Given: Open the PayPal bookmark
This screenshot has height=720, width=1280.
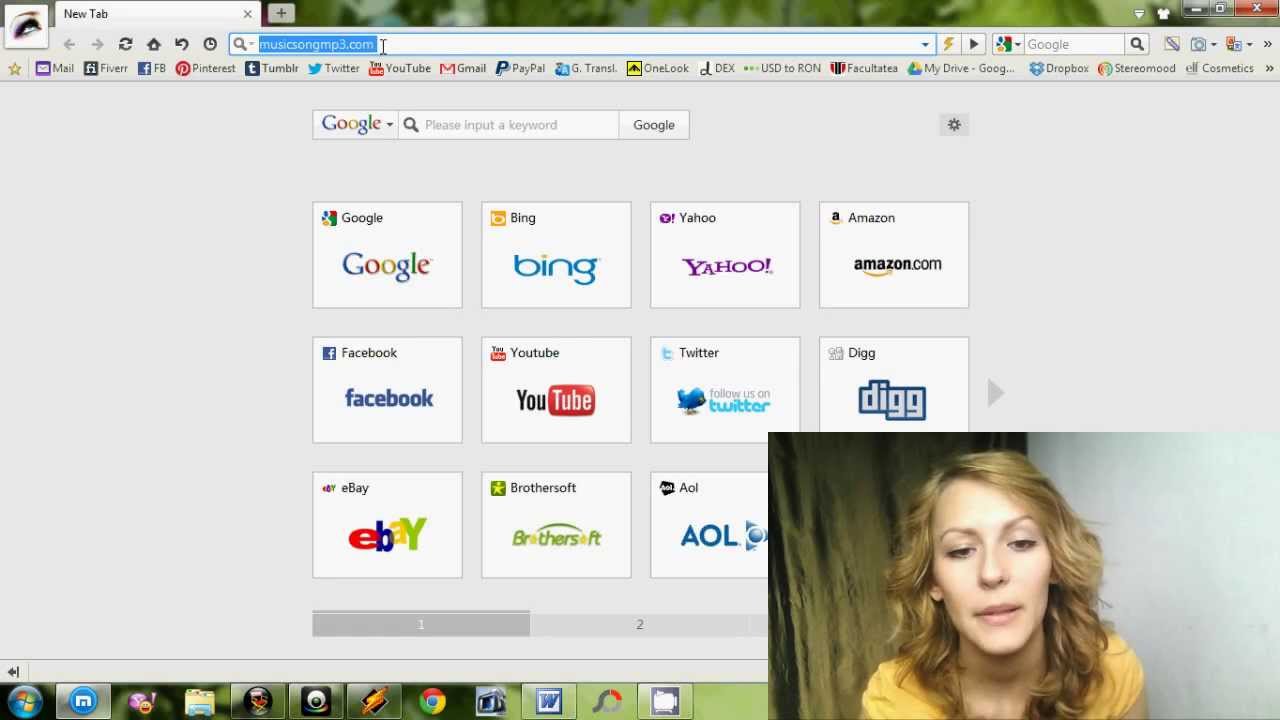Looking at the screenshot, I should coord(520,68).
